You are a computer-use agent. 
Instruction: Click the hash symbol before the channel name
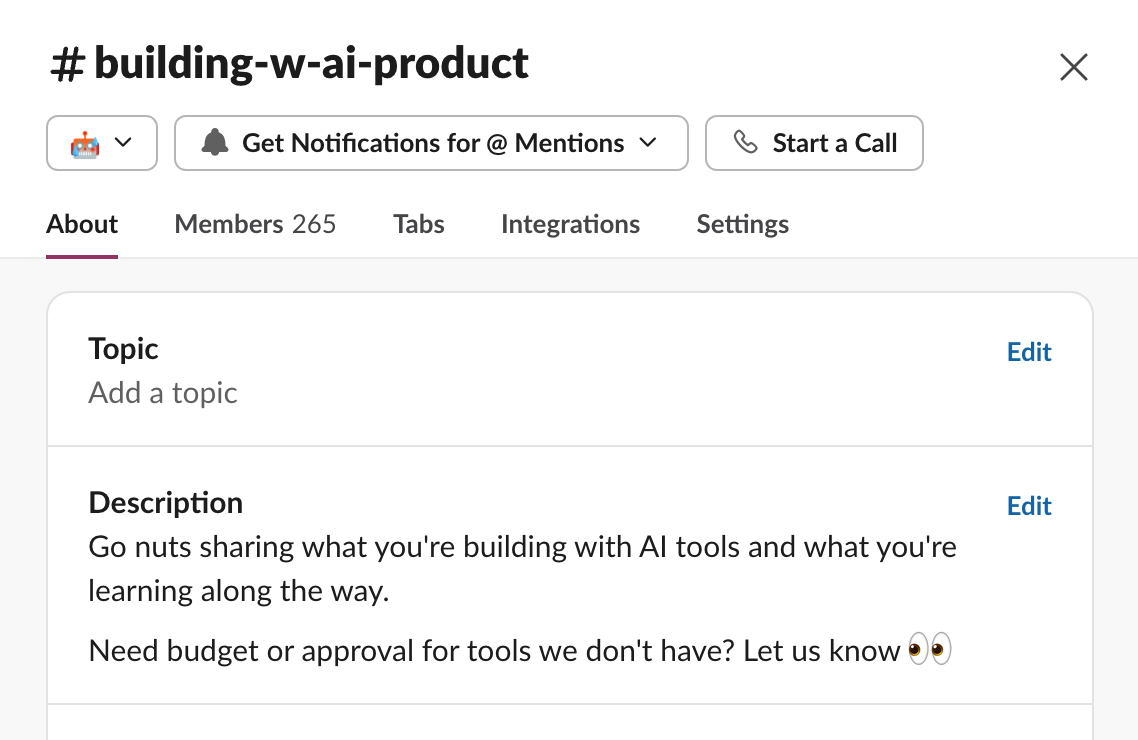(66, 66)
